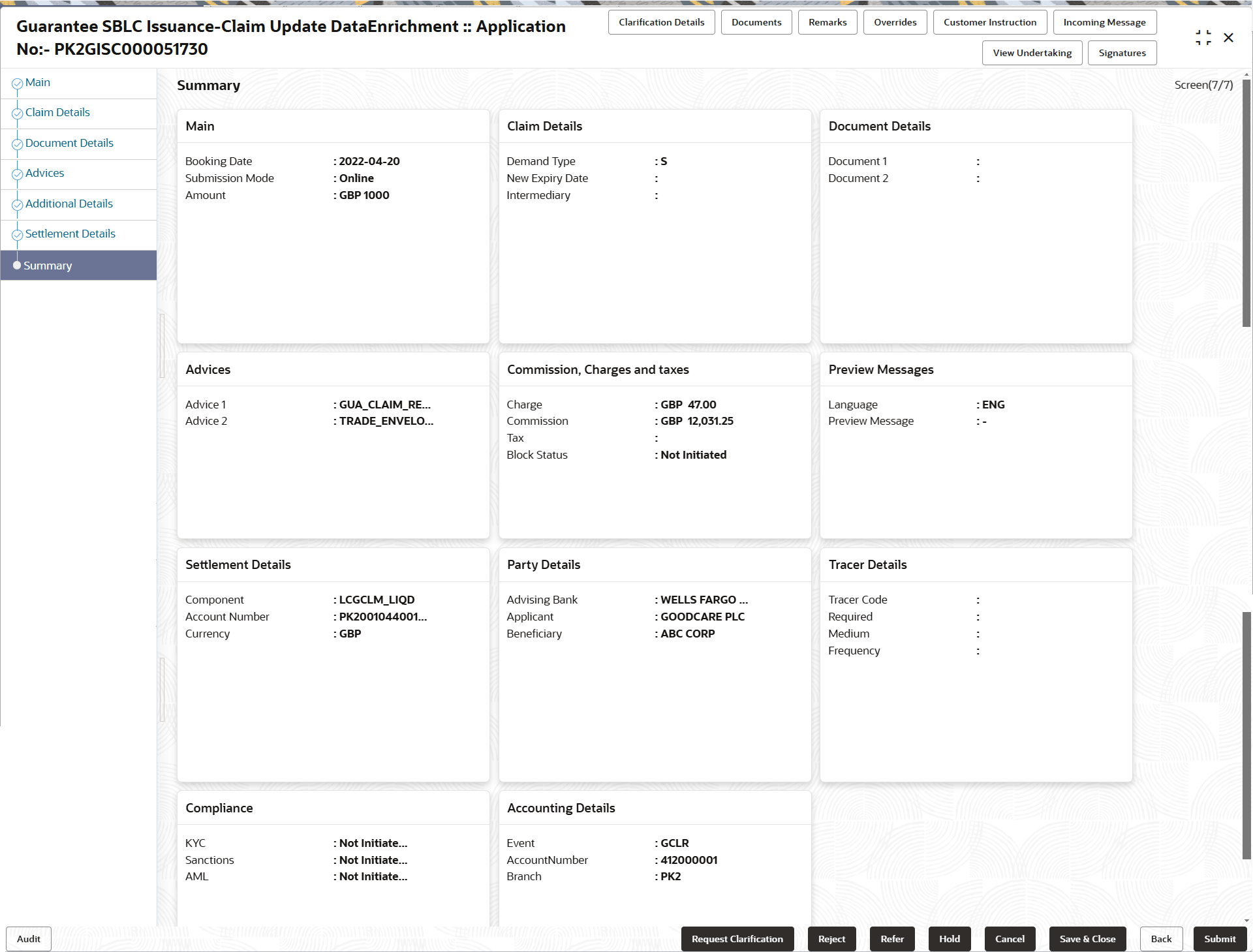Click Save & Close
Screen dimensions: 1253x952
[x=1087, y=939]
